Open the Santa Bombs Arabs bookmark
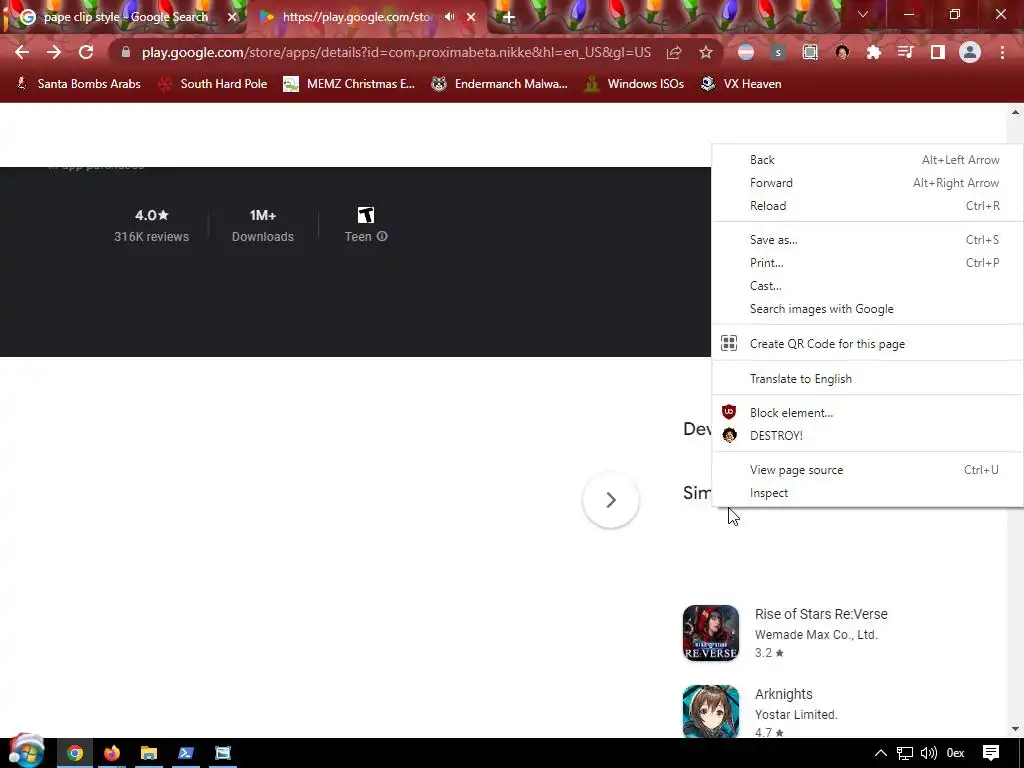1024x768 pixels. 78,84
